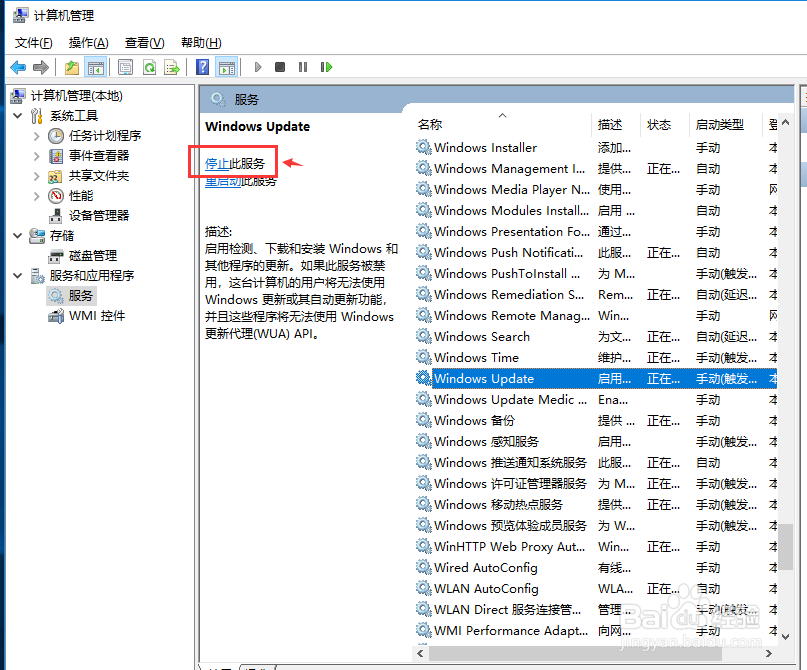807x670 pixels.
Task: Click the Pause service toolbar button
Action: click(303, 67)
